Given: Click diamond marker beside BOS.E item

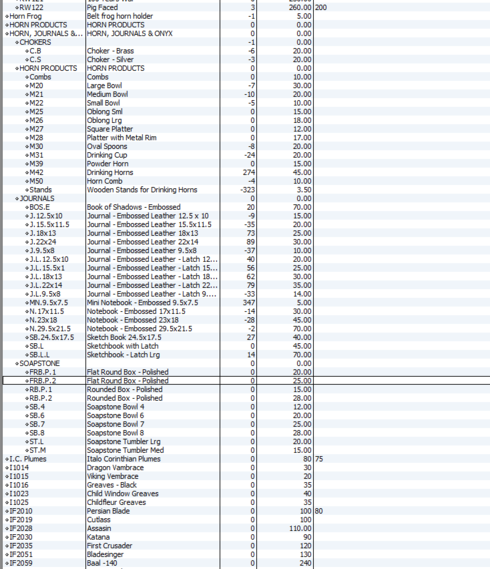Looking at the screenshot, I should [27, 208].
